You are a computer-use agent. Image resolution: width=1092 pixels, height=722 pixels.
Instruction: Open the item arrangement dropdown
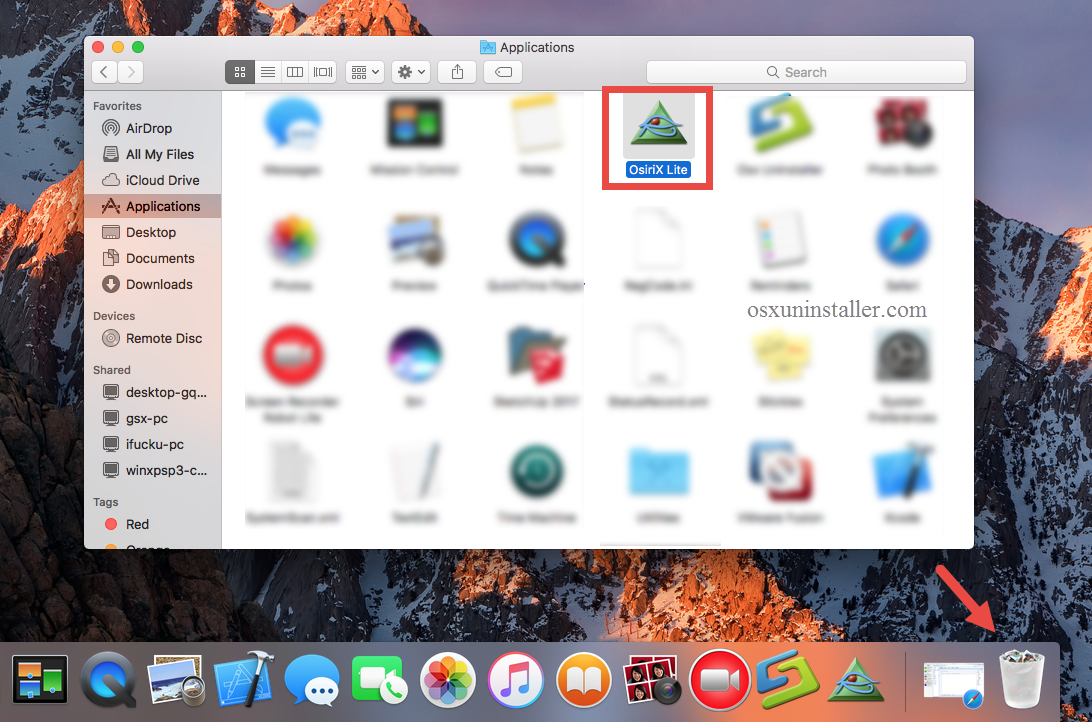click(364, 71)
